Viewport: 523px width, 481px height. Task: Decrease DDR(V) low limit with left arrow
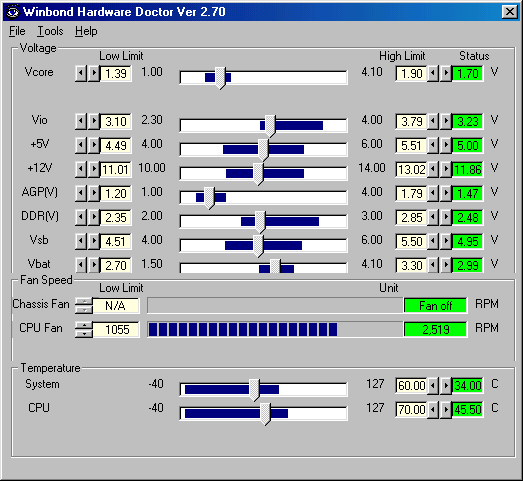point(81,217)
